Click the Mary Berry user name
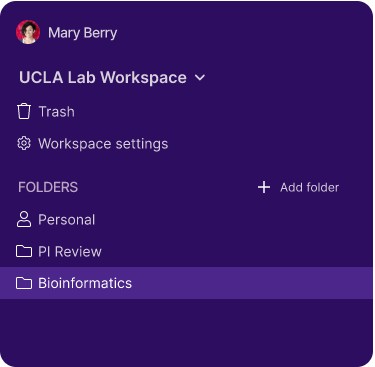 pyautogui.click(x=83, y=33)
